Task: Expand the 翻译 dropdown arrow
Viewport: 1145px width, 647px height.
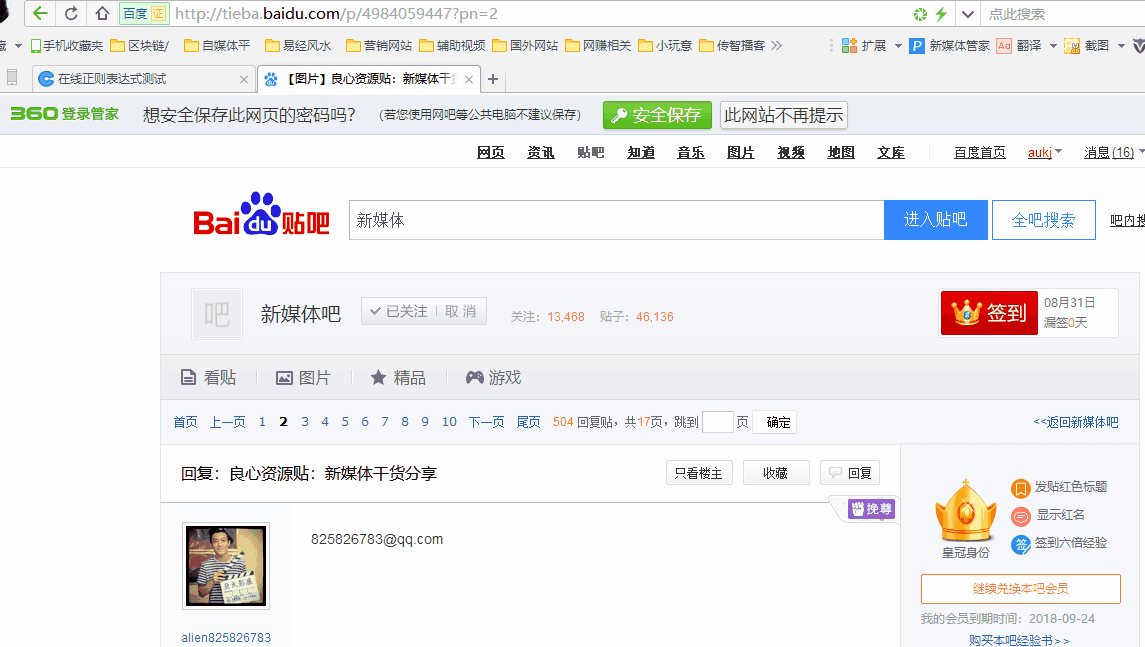Action: point(1053,46)
